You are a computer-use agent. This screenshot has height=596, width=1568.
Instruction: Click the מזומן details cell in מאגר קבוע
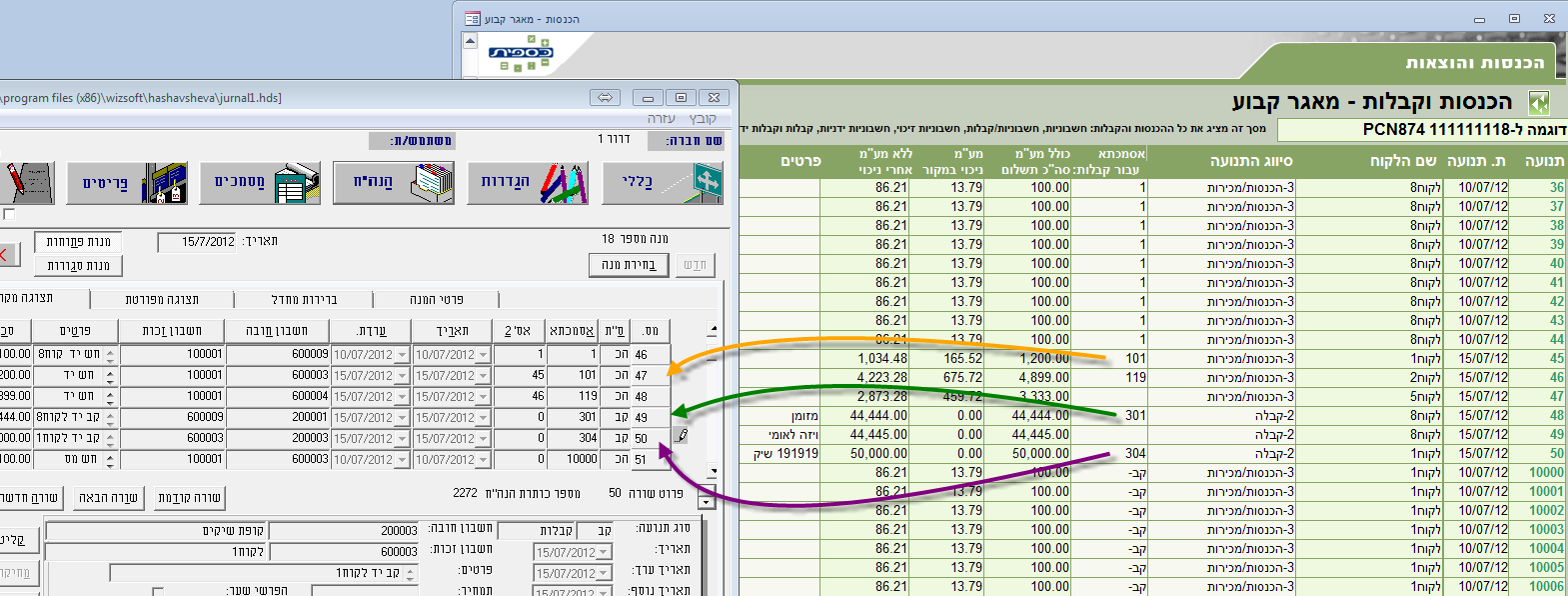click(x=781, y=415)
